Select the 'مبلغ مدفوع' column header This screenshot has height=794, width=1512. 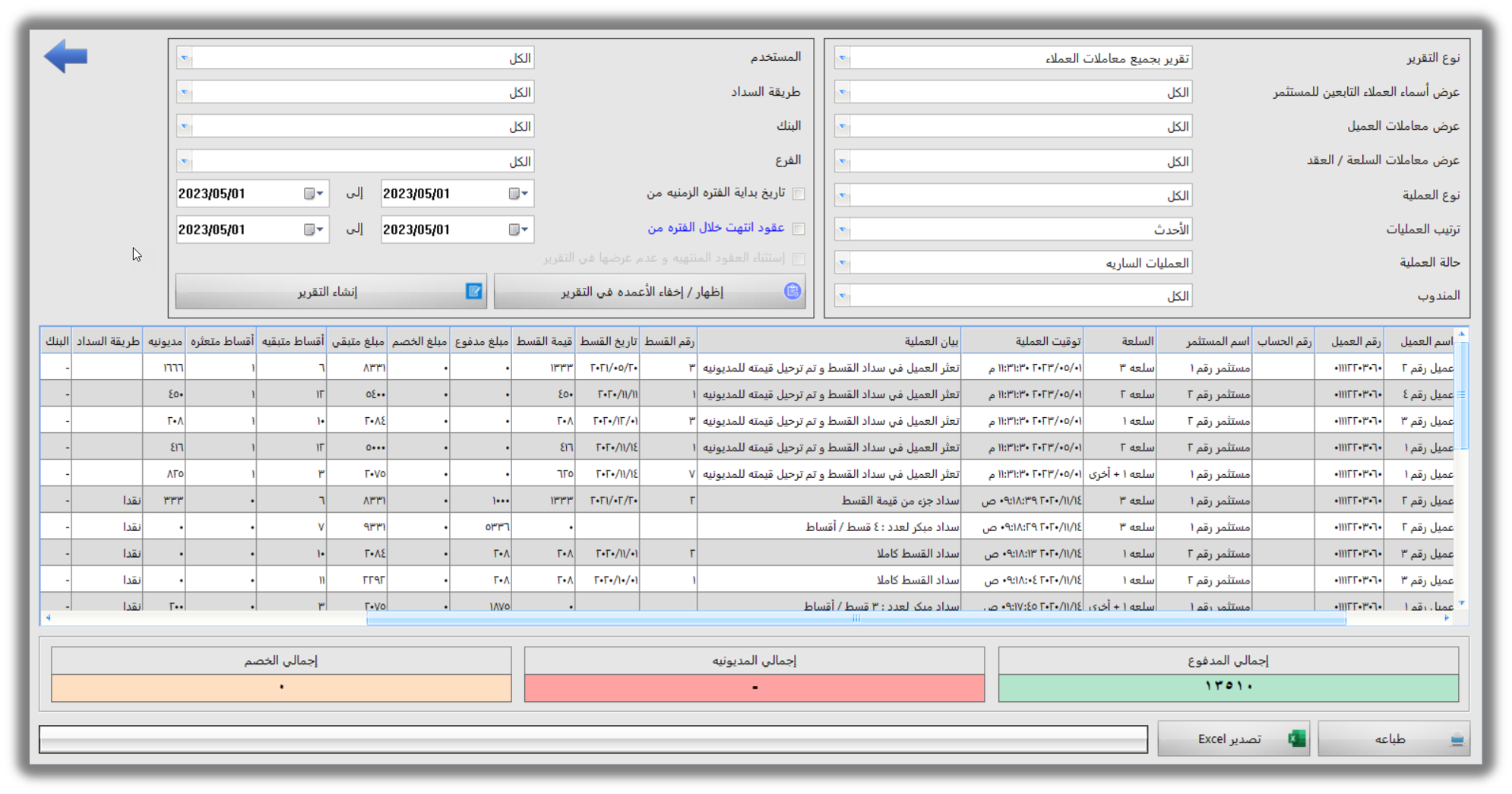(481, 342)
